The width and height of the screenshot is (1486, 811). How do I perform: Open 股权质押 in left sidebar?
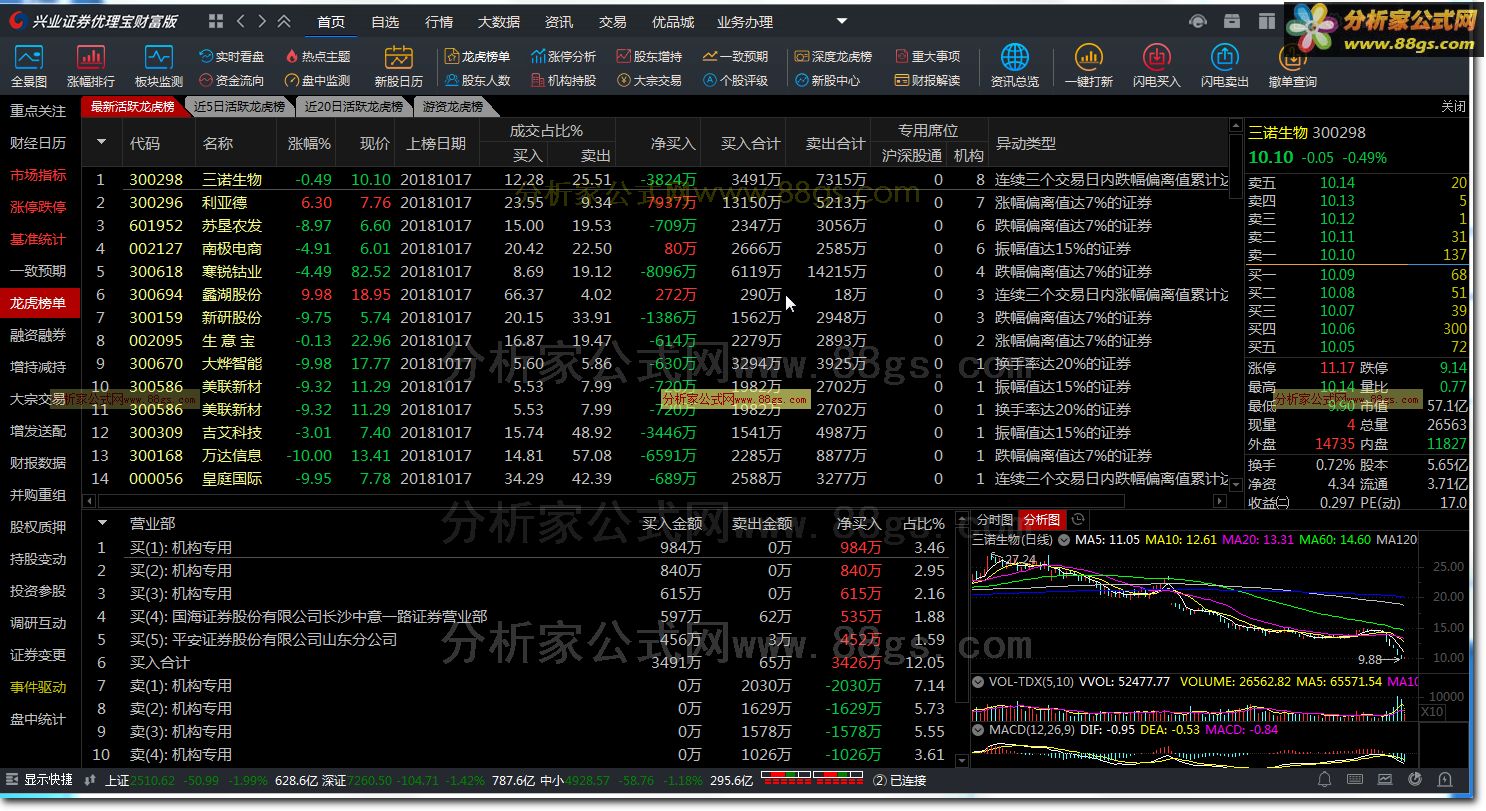38,527
